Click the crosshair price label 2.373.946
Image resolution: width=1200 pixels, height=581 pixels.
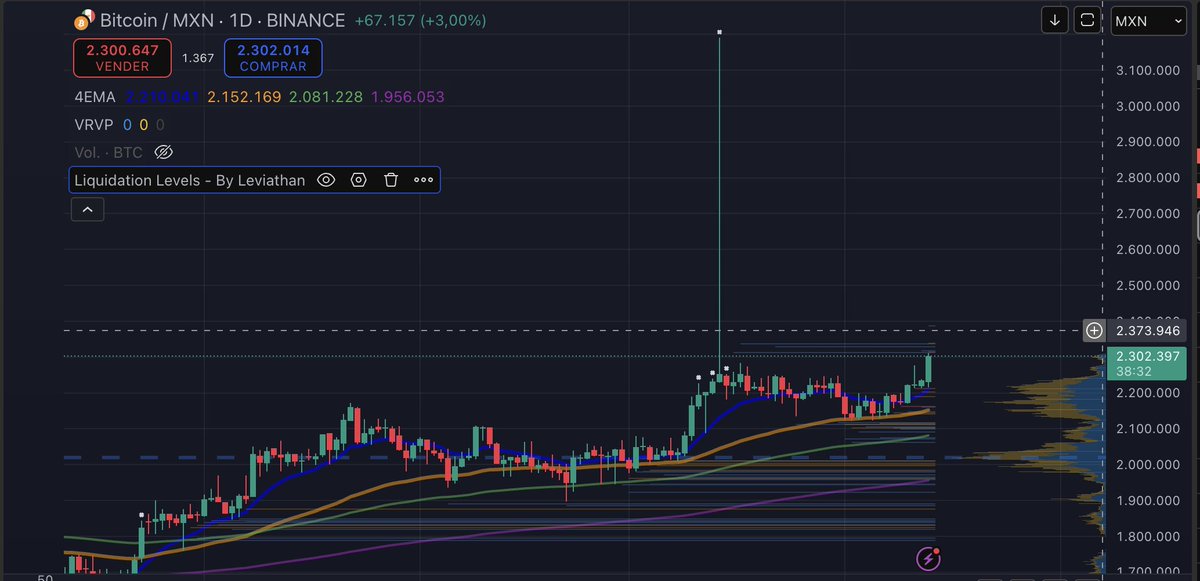click(1148, 331)
